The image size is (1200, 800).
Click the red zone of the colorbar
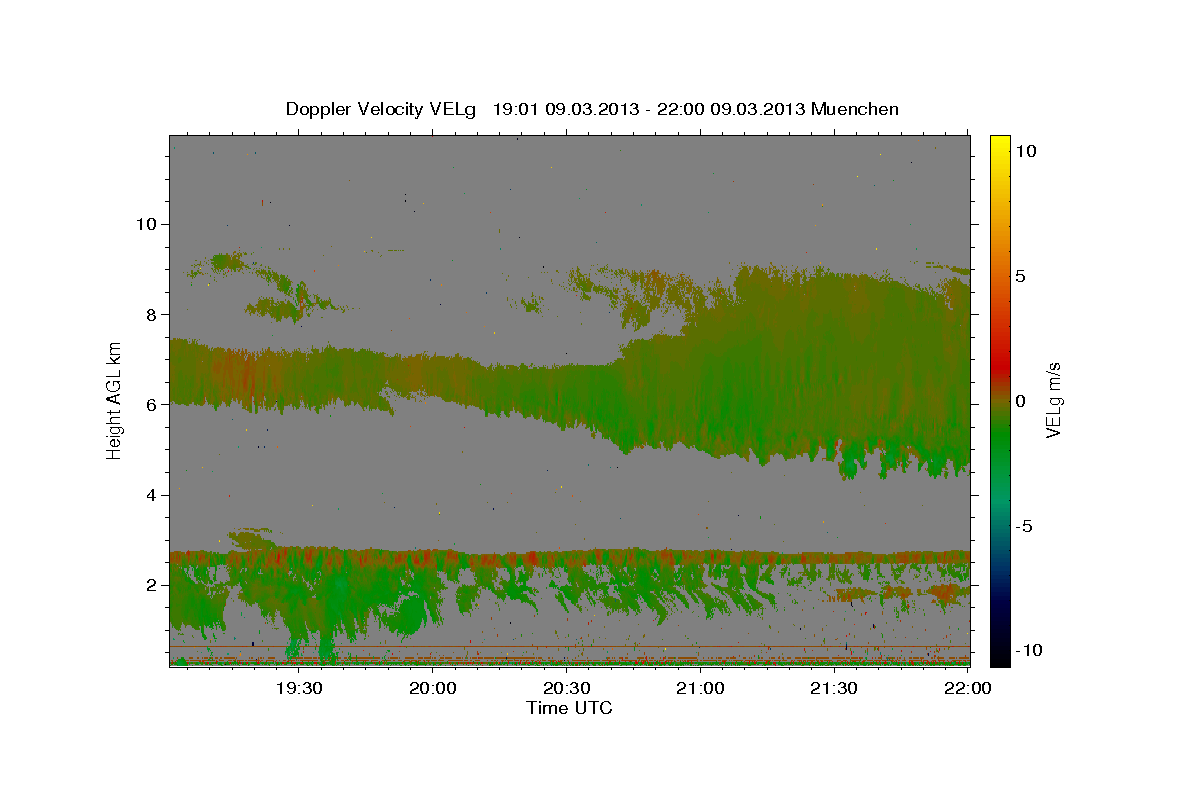point(999,365)
